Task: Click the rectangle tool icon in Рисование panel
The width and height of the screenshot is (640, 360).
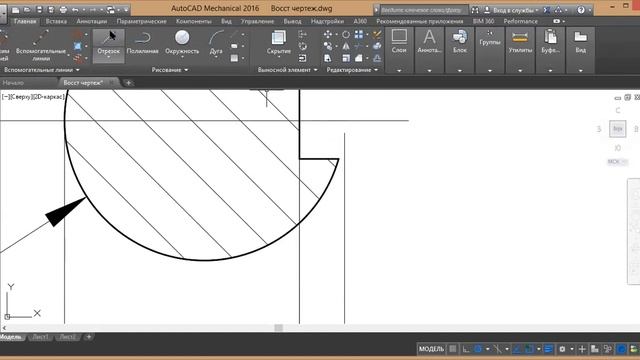Action: (x=234, y=46)
